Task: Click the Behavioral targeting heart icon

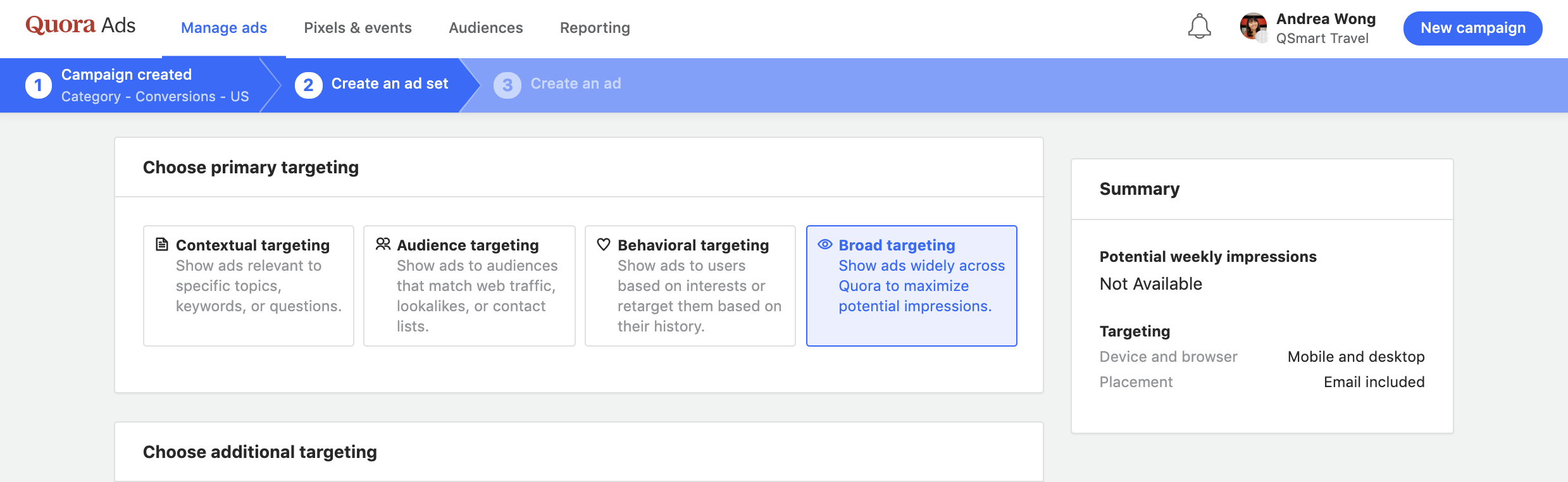Action: (604, 244)
